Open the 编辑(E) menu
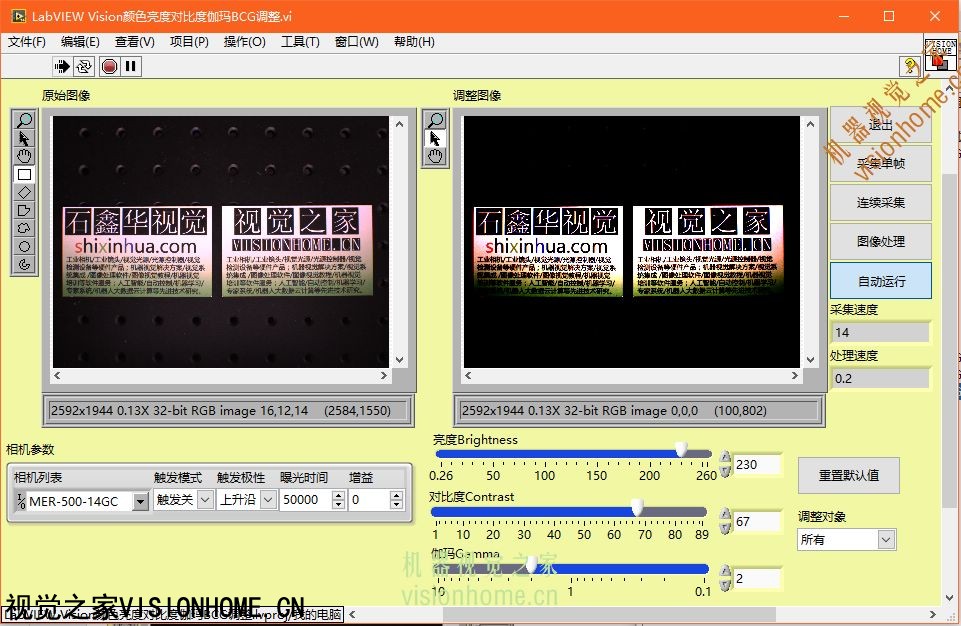 [80, 42]
